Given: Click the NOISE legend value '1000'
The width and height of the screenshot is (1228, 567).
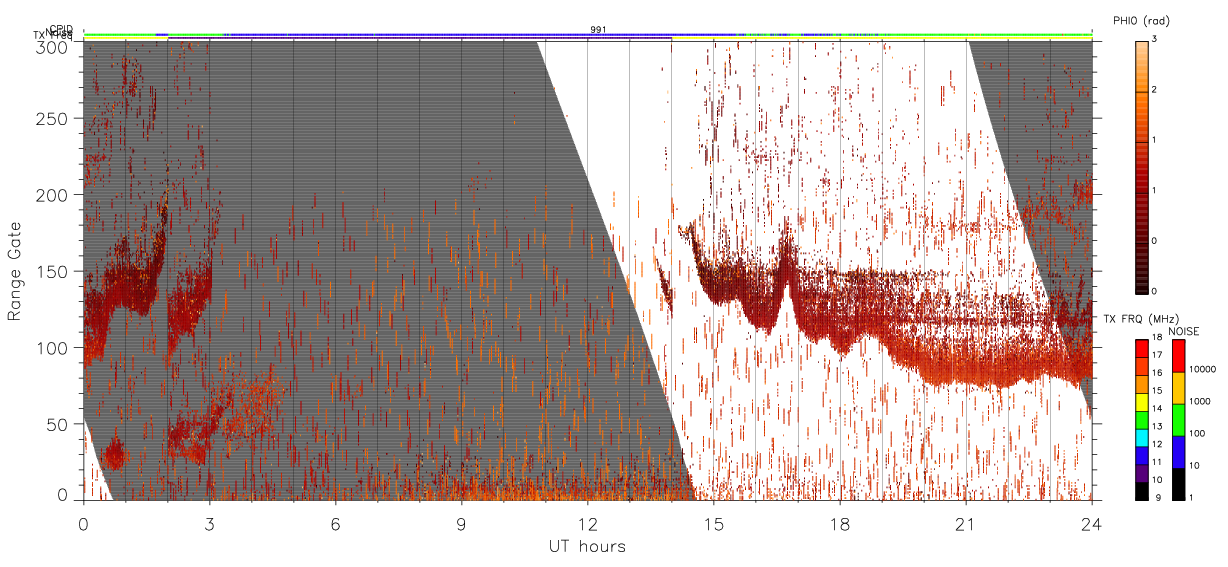Looking at the screenshot, I should tap(1200, 402).
